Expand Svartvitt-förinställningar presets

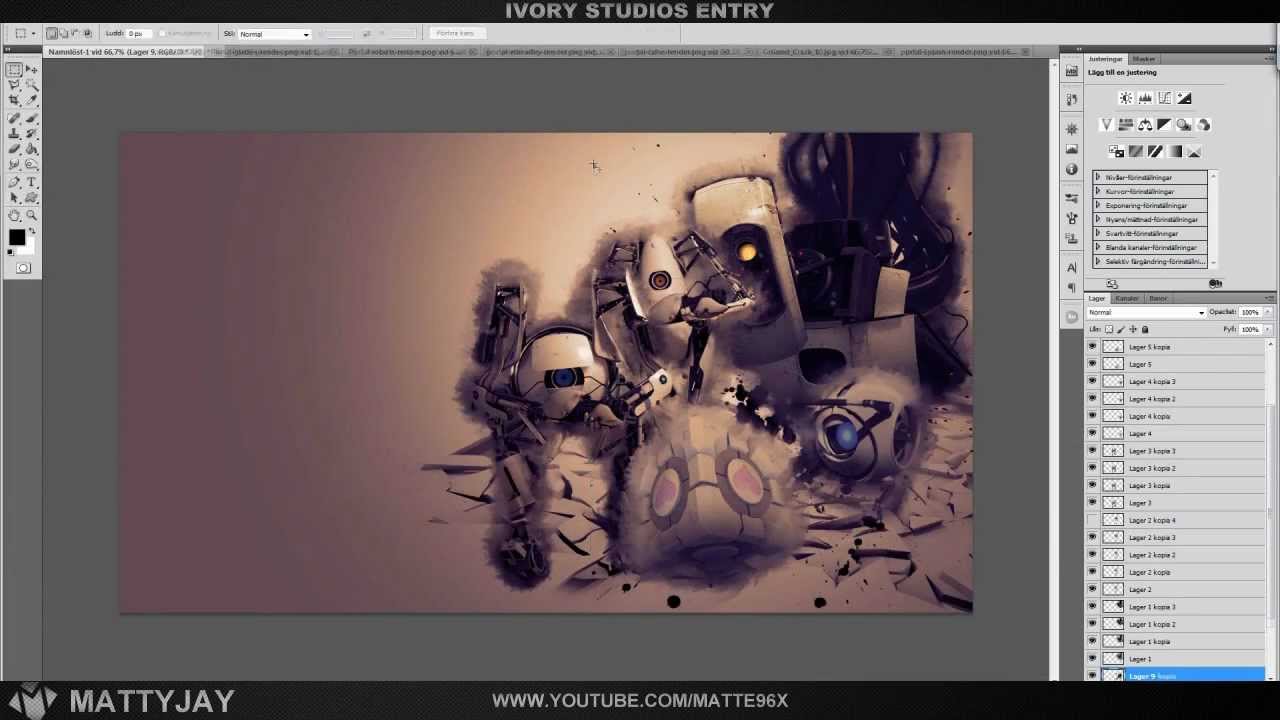(1098, 233)
